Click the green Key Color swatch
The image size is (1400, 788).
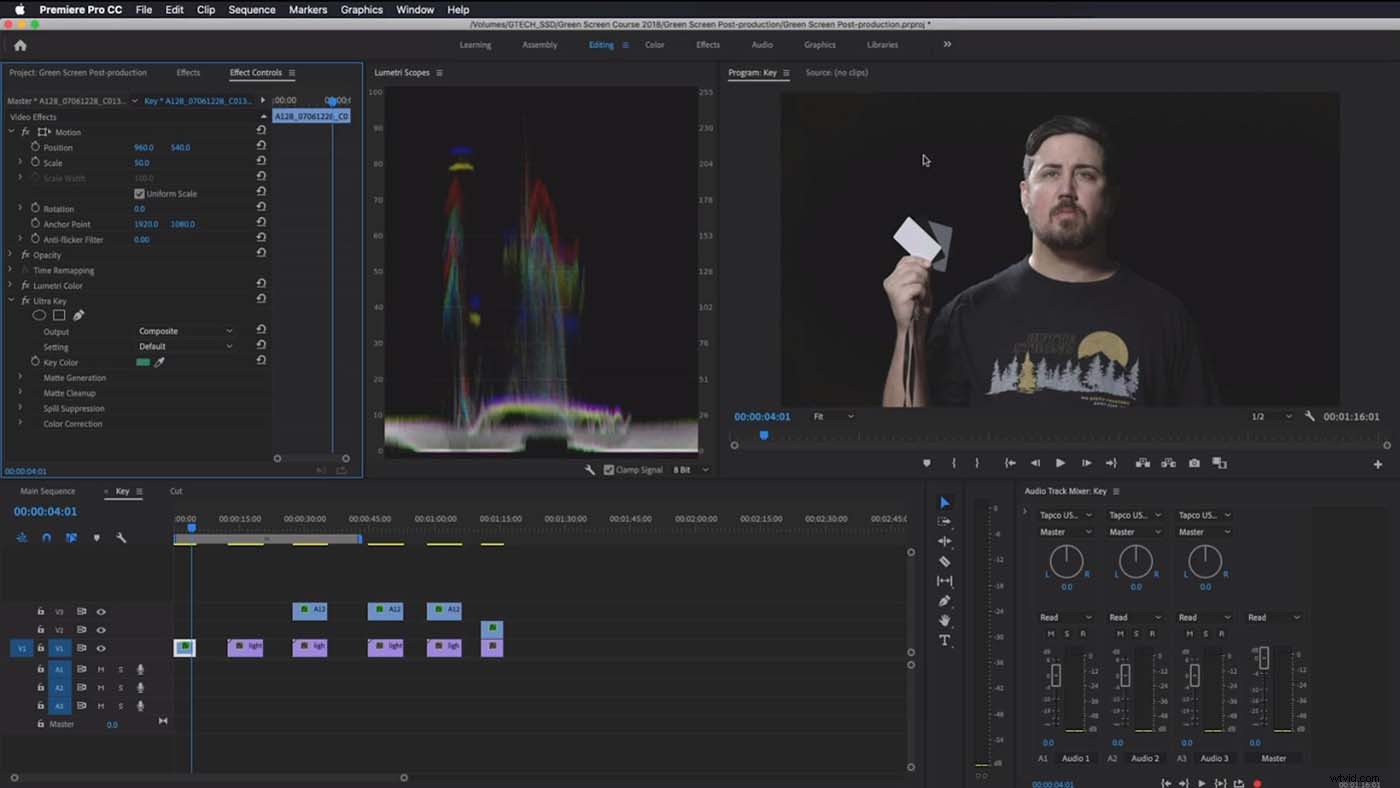[x=144, y=362]
